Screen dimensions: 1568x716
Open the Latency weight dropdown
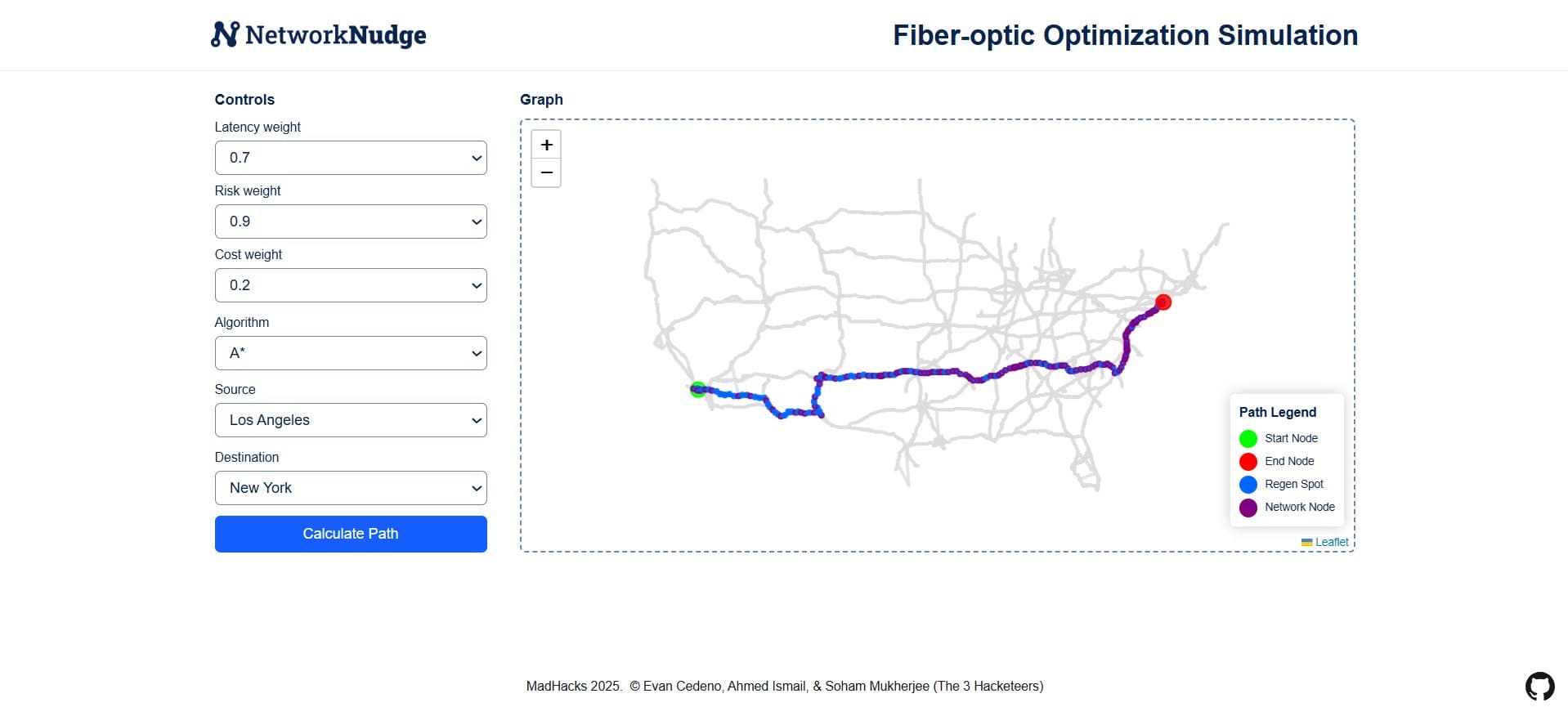click(x=351, y=158)
